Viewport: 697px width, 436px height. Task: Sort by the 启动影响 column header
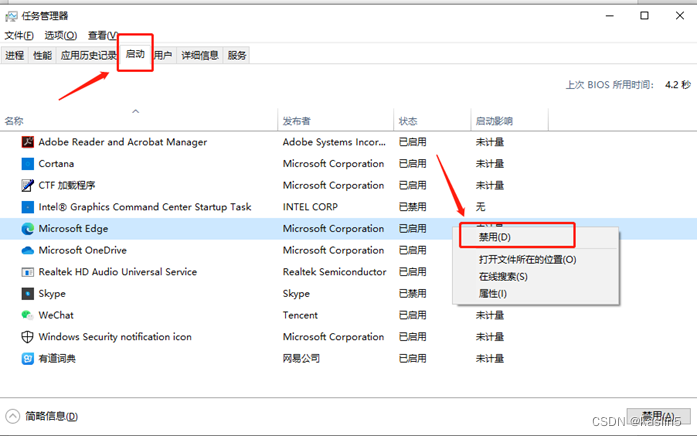(509, 120)
